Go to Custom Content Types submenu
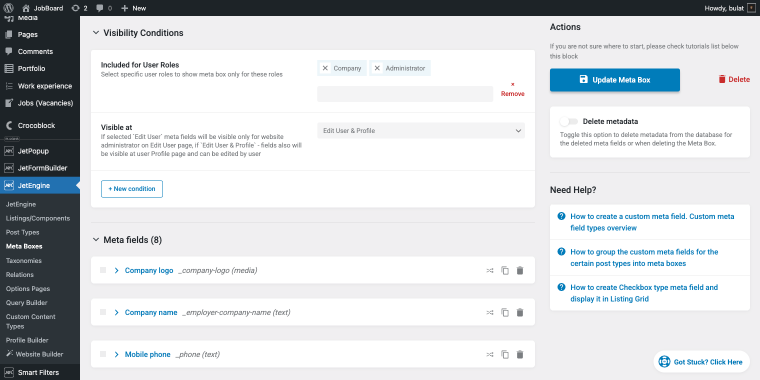The height and width of the screenshot is (380, 760). [31, 321]
